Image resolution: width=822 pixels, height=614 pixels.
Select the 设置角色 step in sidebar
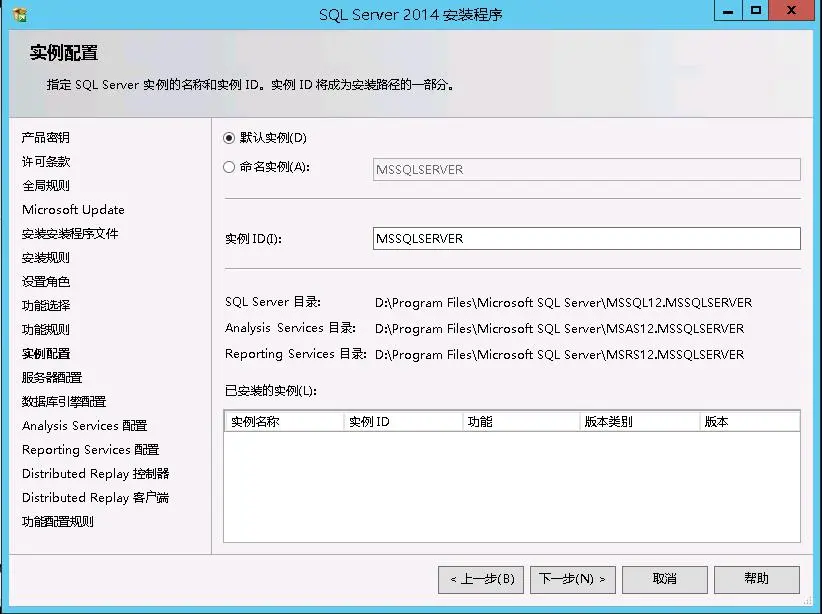pos(46,282)
